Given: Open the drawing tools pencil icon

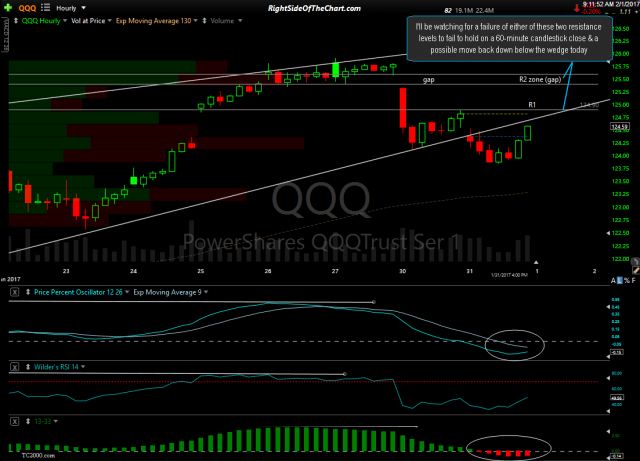Looking at the screenshot, I should 636,270.
